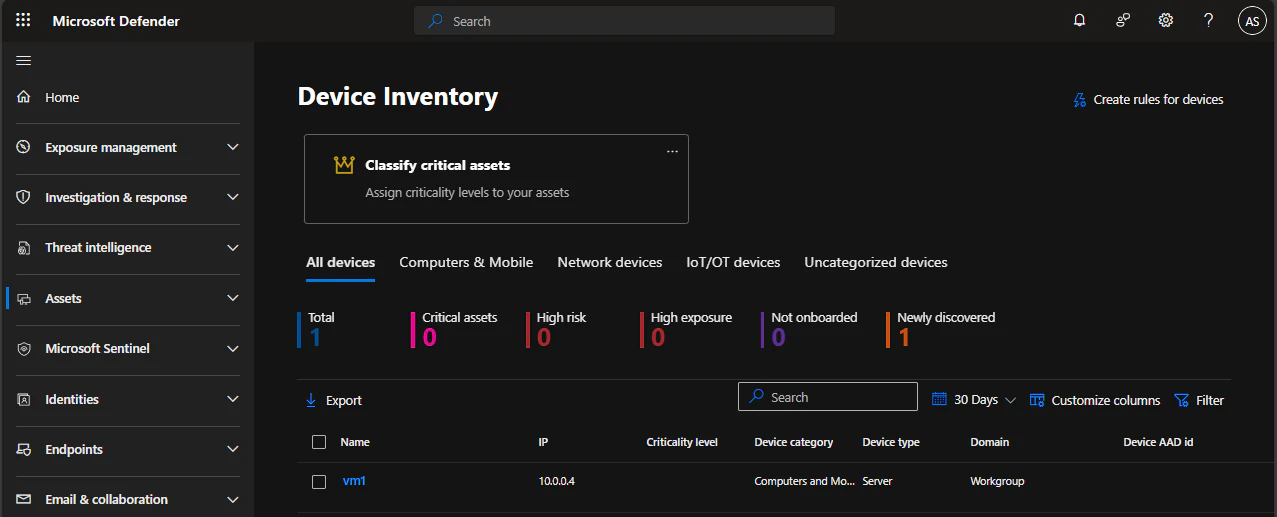Sort by the Name column header

point(355,442)
